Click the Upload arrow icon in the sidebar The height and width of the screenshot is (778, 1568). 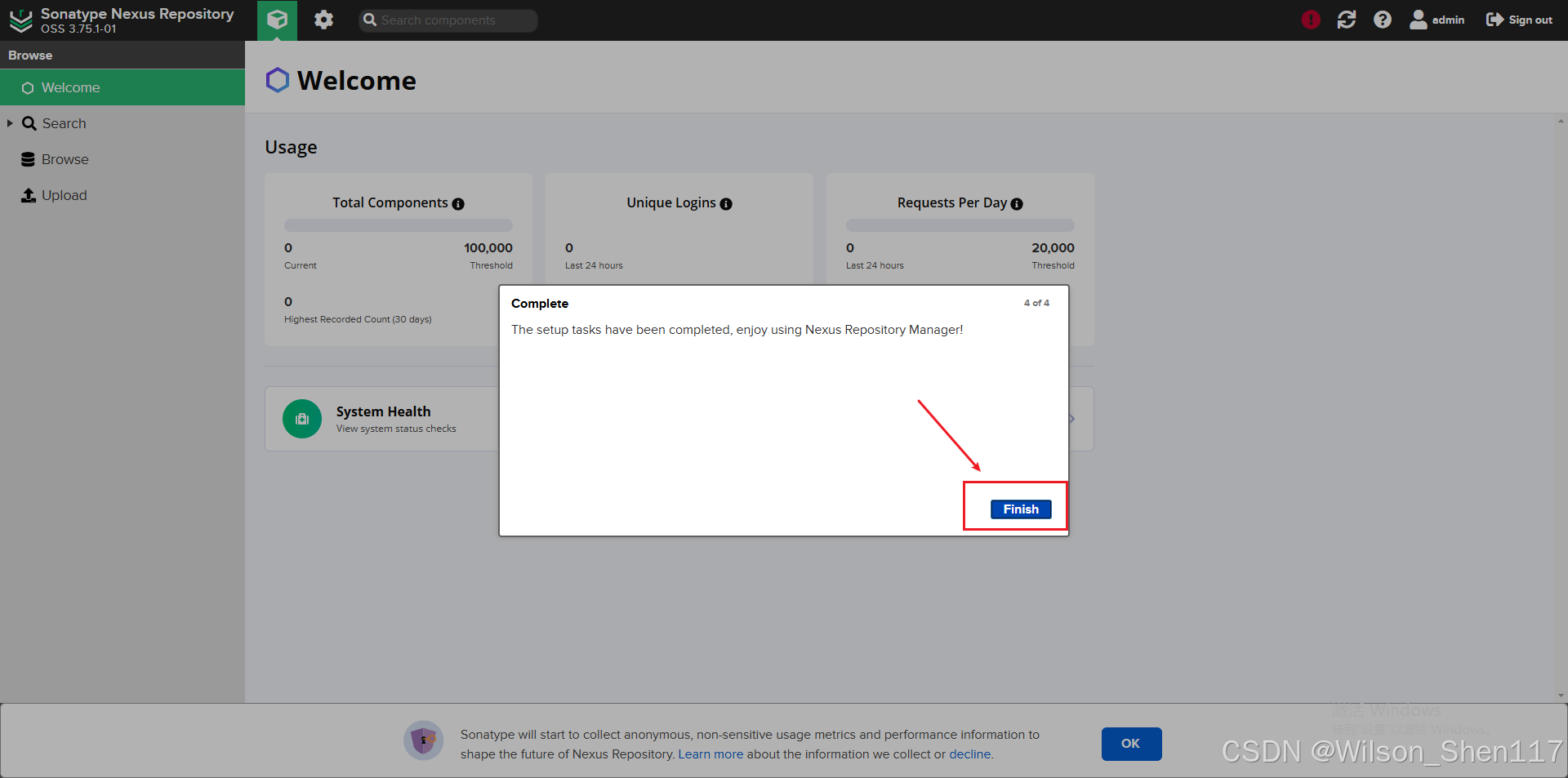coord(29,195)
